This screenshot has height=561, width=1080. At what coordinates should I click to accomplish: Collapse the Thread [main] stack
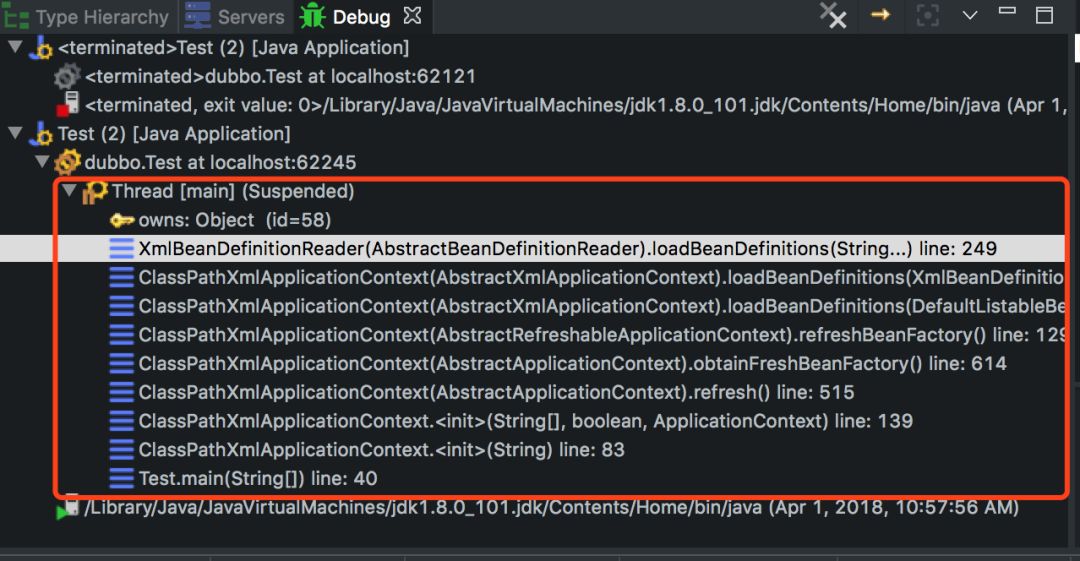[x=68, y=191]
